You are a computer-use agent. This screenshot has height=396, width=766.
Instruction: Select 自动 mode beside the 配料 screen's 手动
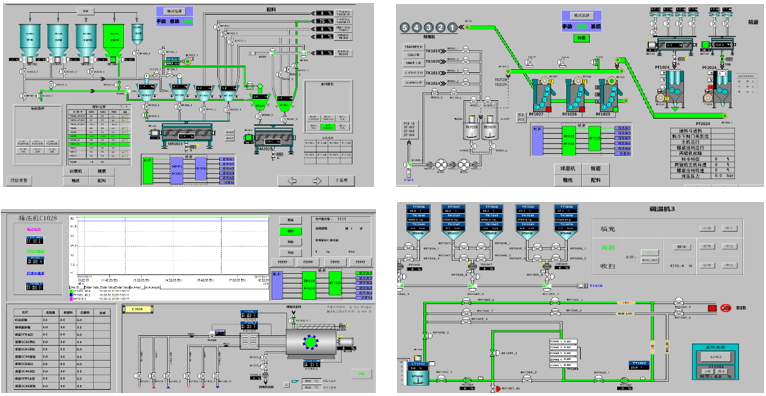175,22
